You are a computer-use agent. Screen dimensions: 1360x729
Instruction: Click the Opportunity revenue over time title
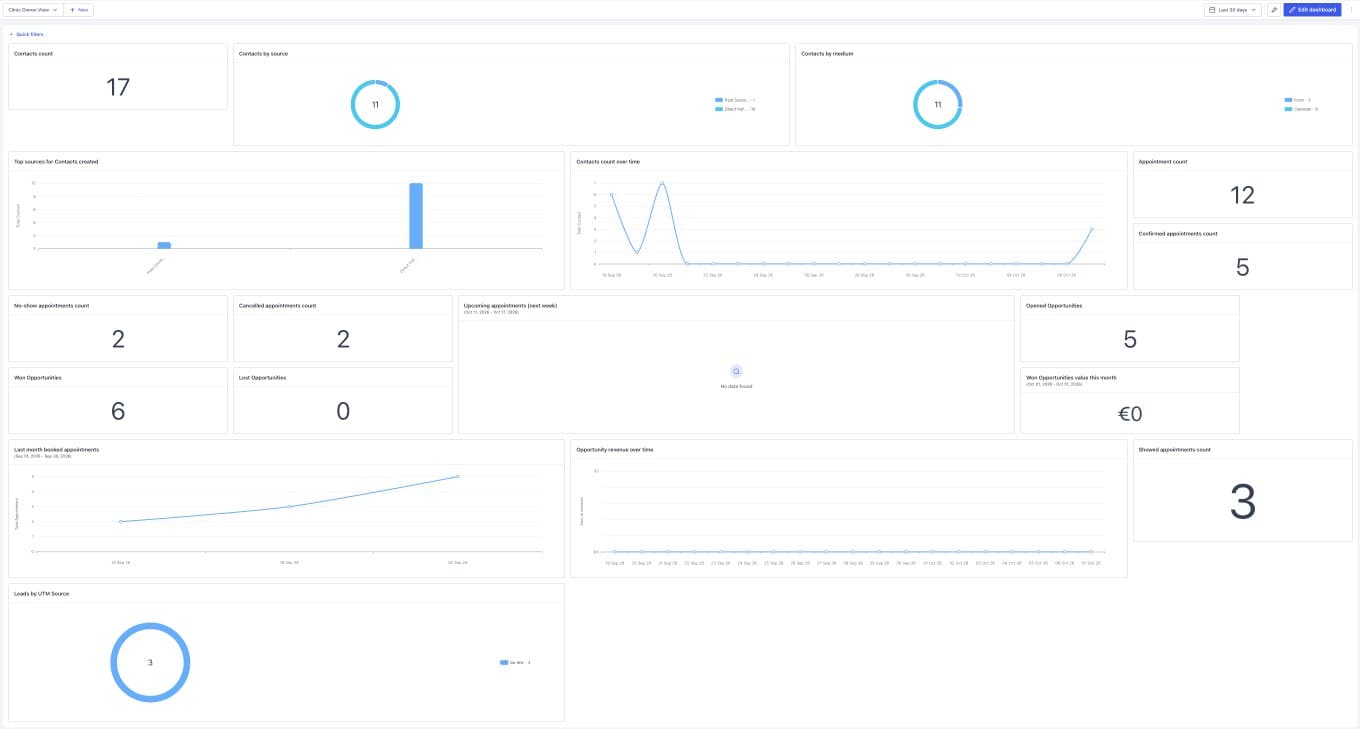pyautogui.click(x=615, y=449)
